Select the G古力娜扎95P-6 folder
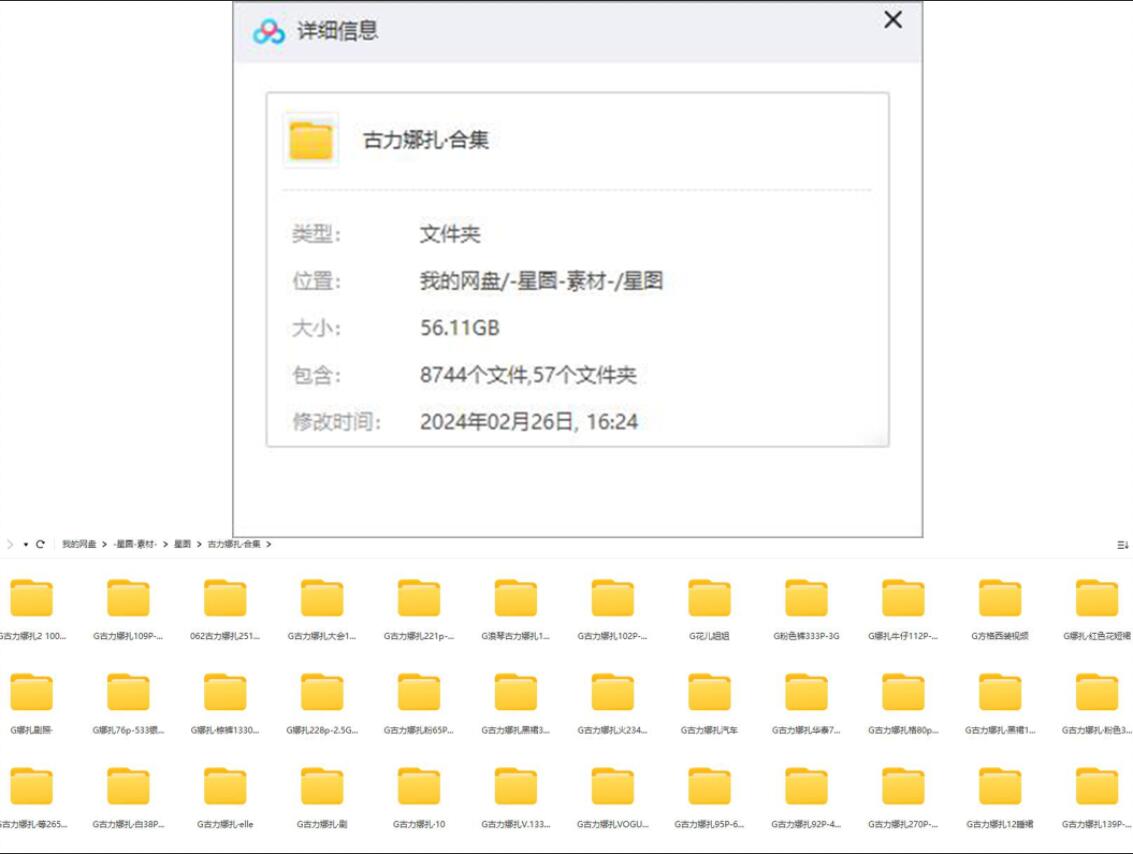Image resolution: width=1133 pixels, height=854 pixels. click(709, 798)
